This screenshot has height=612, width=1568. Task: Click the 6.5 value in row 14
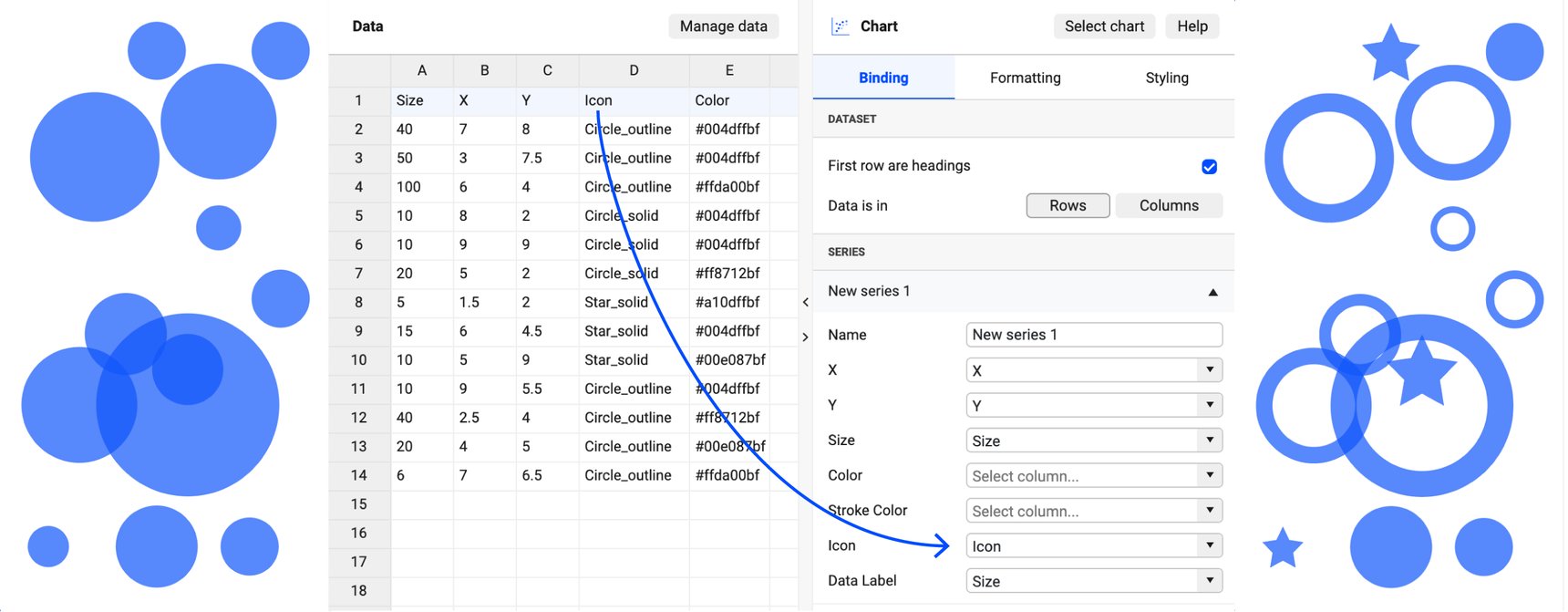547,475
